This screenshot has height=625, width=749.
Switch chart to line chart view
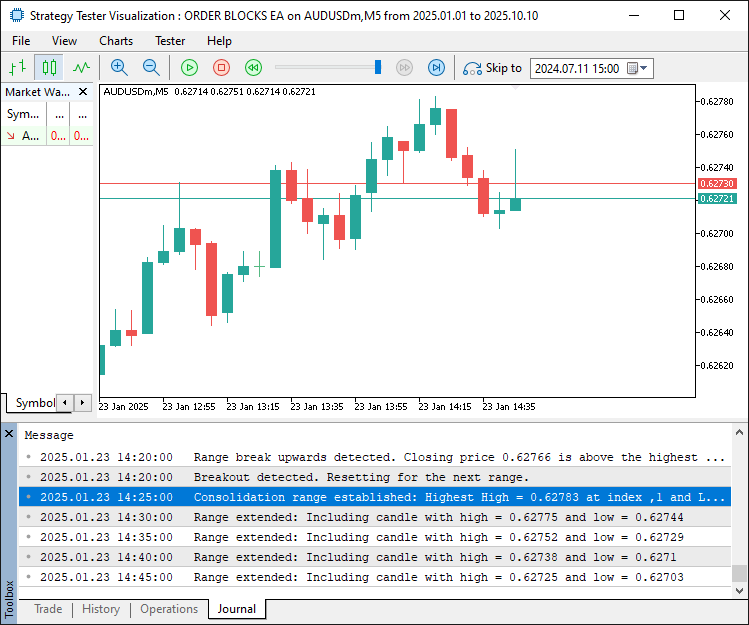coord(81,68)
